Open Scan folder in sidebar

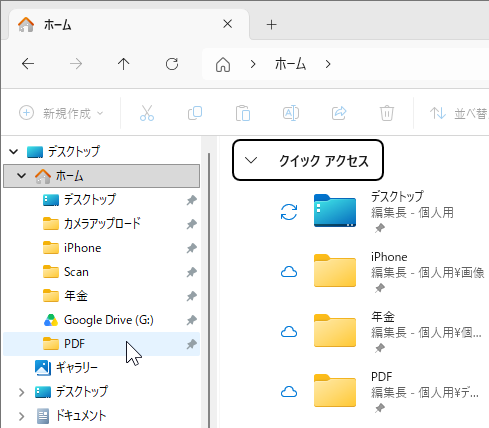pyautogui.click(x=102, y=272)
